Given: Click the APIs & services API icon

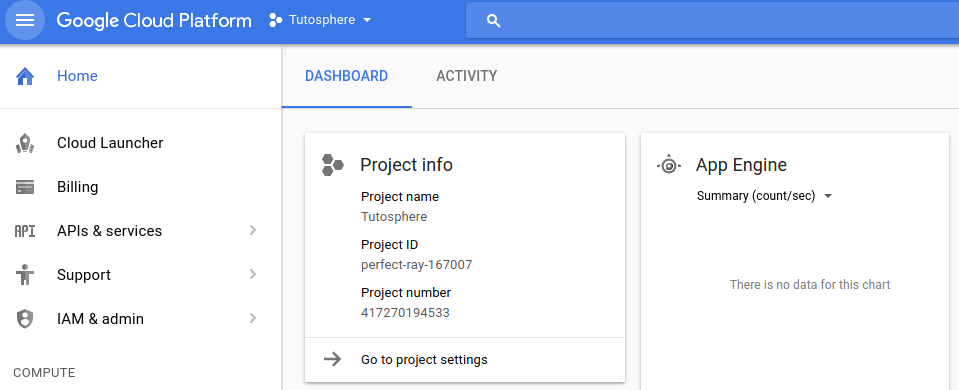Looking at the screenshot, I should (x=25, y=231).
